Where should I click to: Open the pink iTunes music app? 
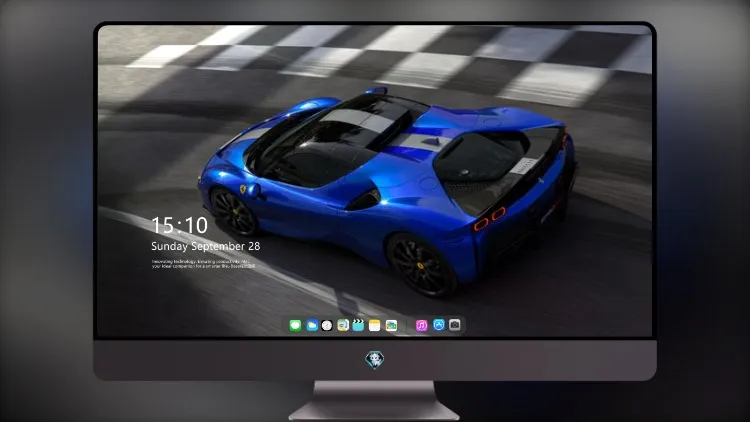421,325
